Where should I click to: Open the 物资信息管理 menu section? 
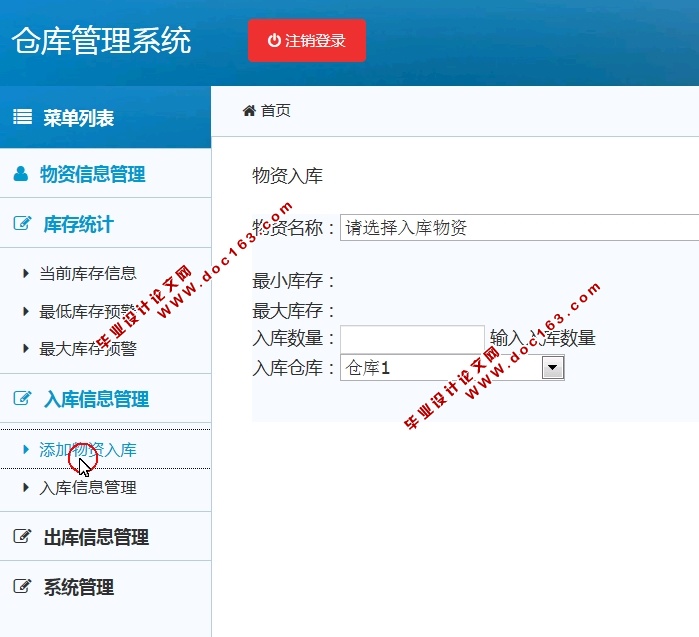[x=92, y=174]
